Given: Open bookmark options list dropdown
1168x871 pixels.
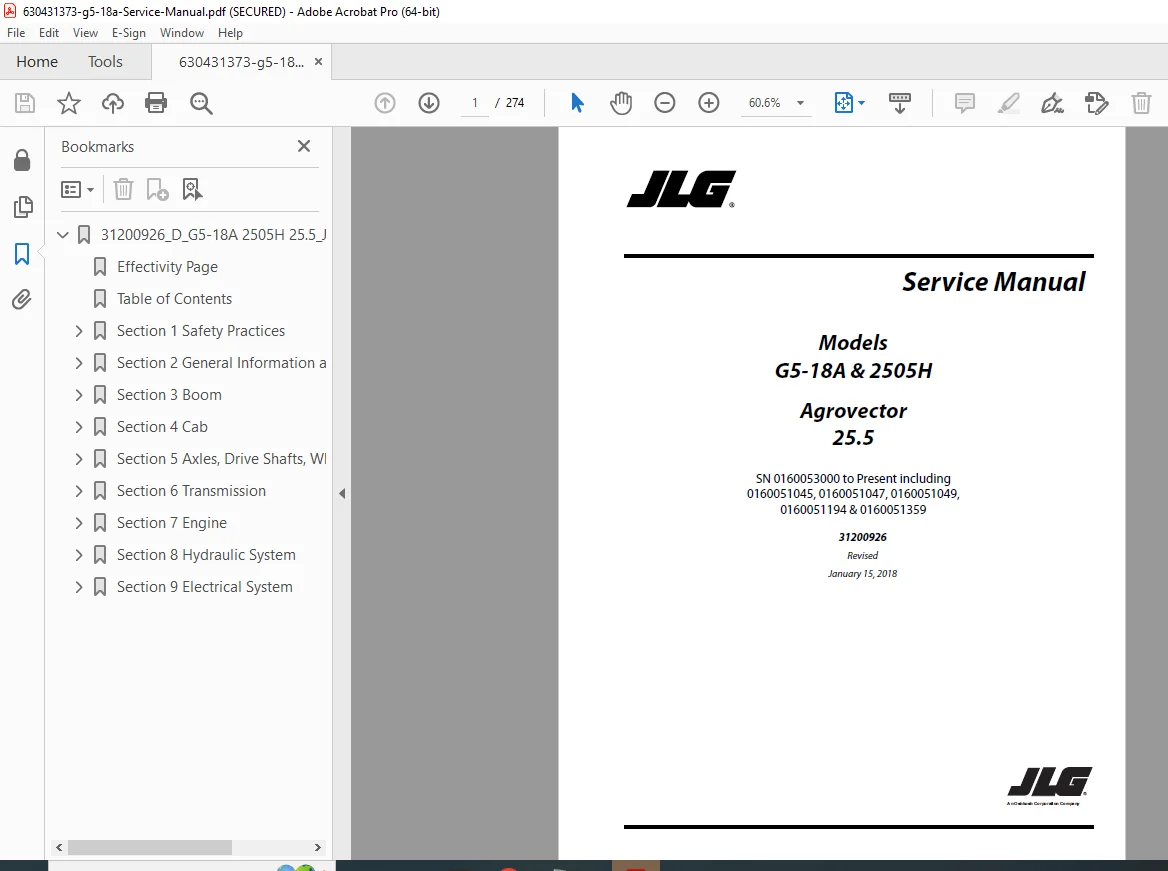Looking at the screenshot, I should [x=77, y=189].
